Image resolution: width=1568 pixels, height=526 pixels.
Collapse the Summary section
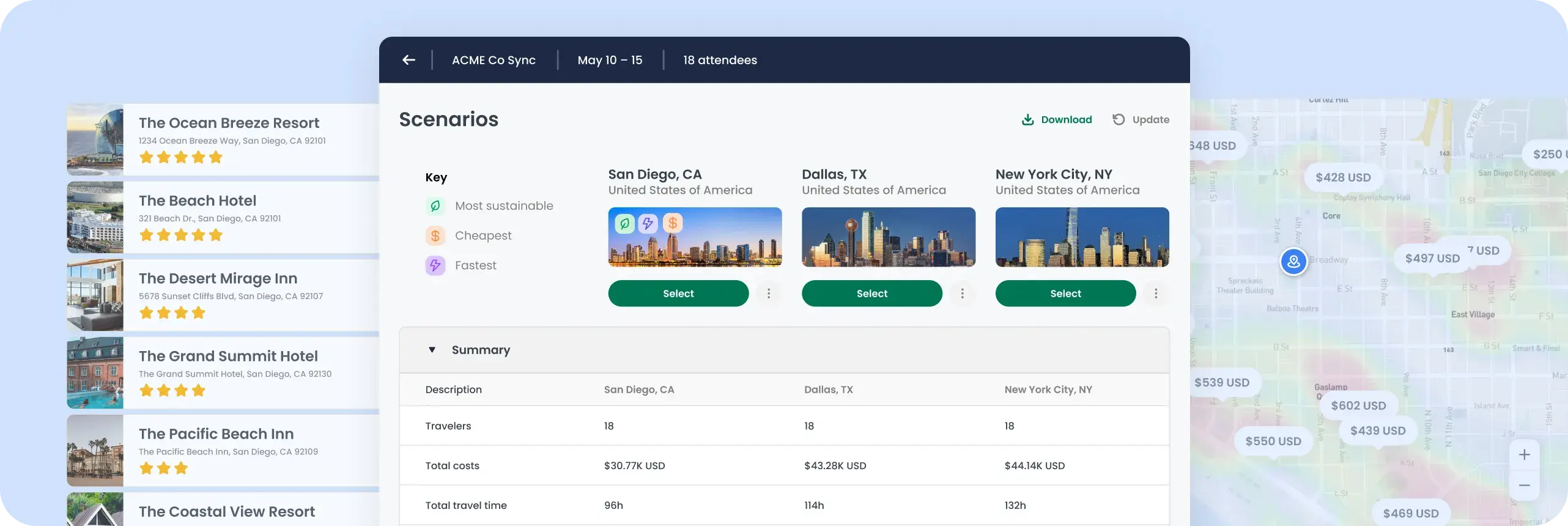432,350
